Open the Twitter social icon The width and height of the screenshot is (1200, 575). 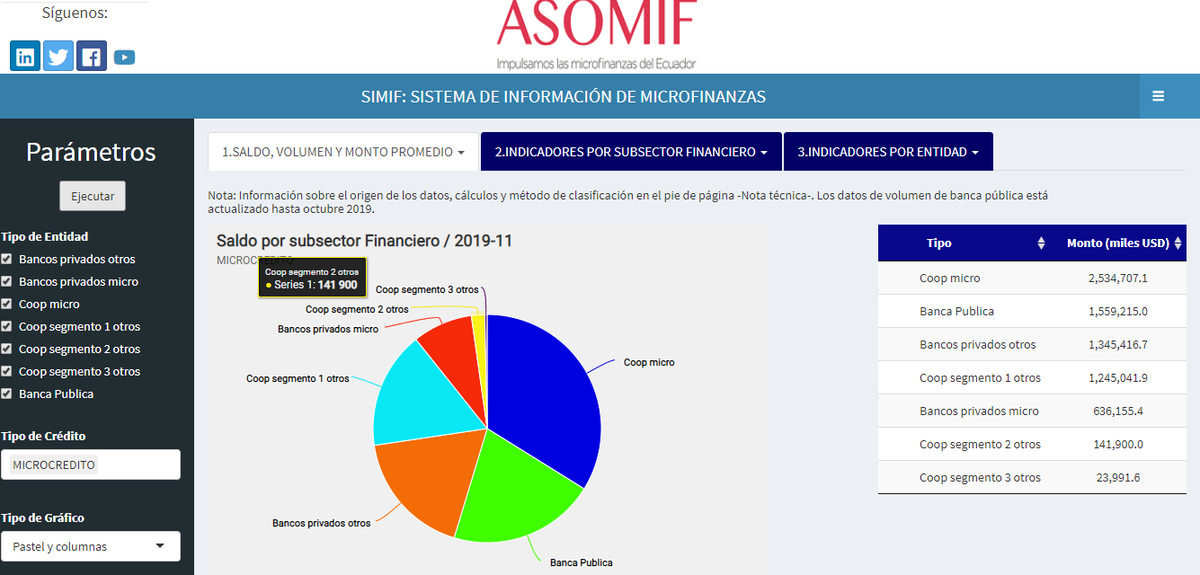coord(59,56)
